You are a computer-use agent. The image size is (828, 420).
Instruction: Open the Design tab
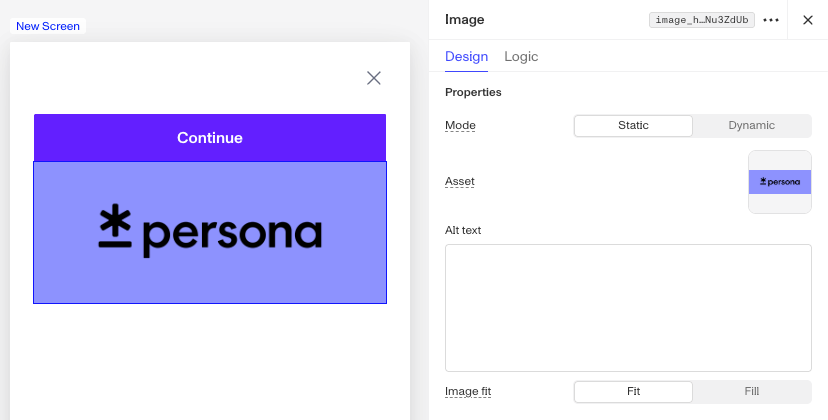tap(466, 57)
